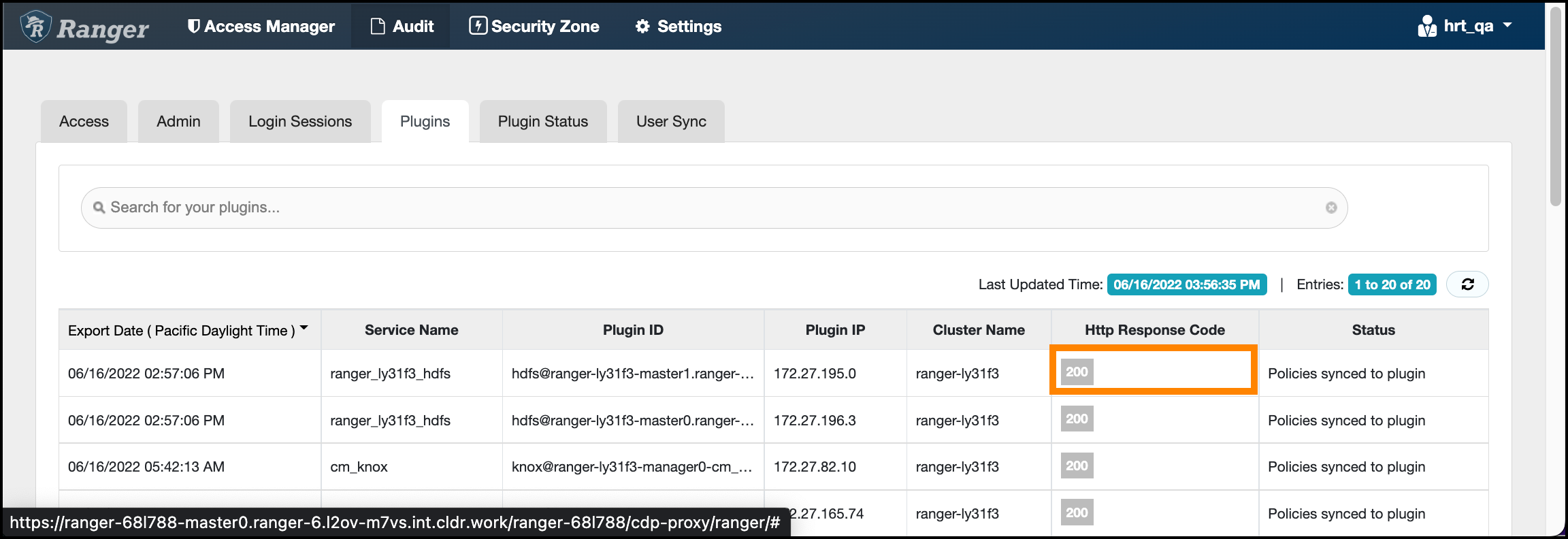Click the magnifier icon in search bar
This screenshot has width=1568, height=539.
tap(99, 208)
